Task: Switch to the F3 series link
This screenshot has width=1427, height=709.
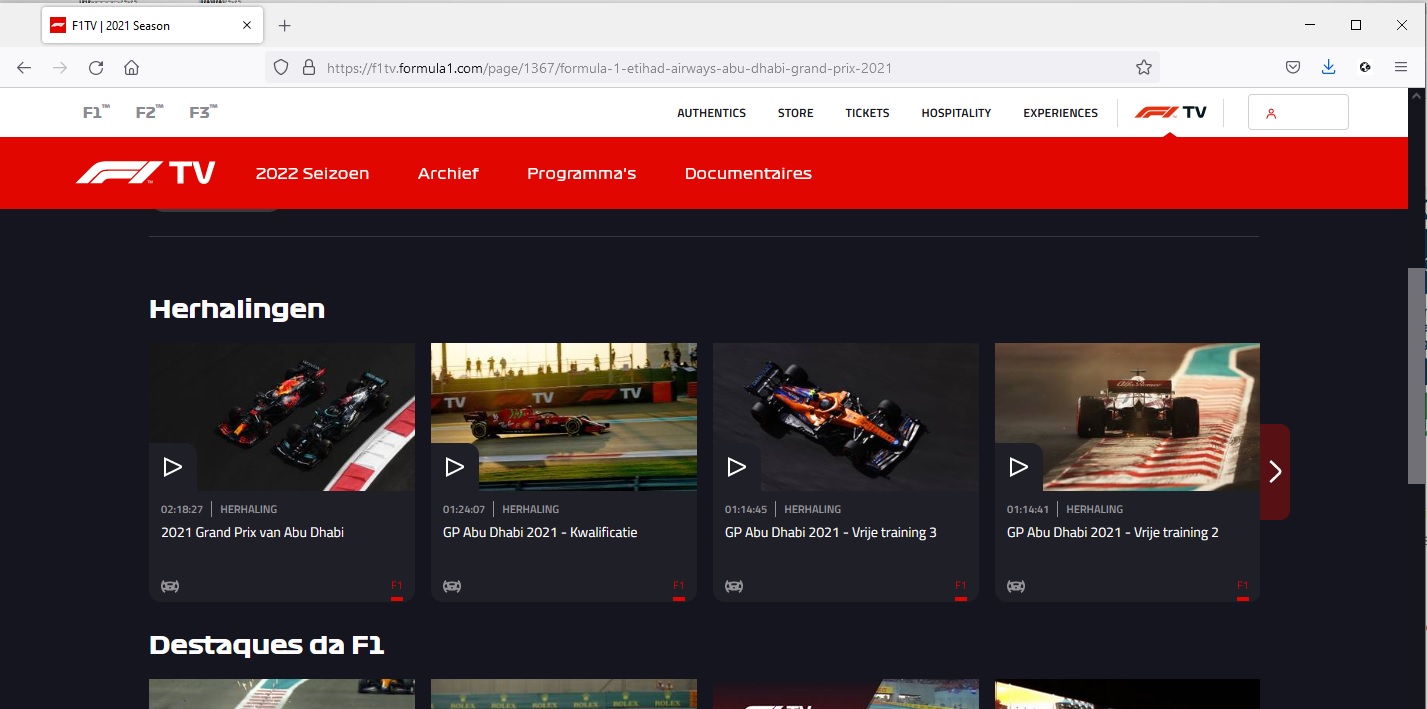Action: pyautogui.click(x=203, y=112)
